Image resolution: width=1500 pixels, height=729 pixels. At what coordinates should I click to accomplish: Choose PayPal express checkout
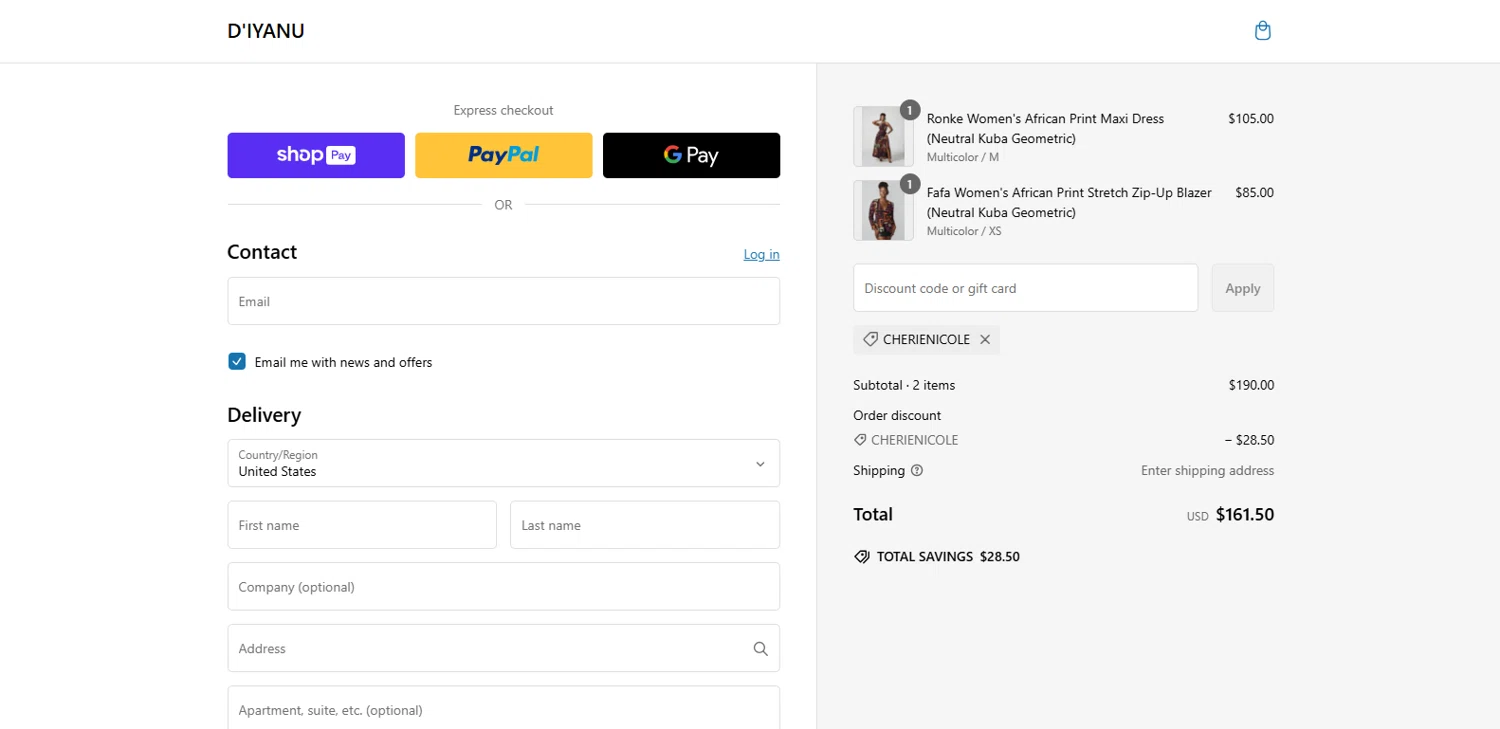tap(503, 155)
